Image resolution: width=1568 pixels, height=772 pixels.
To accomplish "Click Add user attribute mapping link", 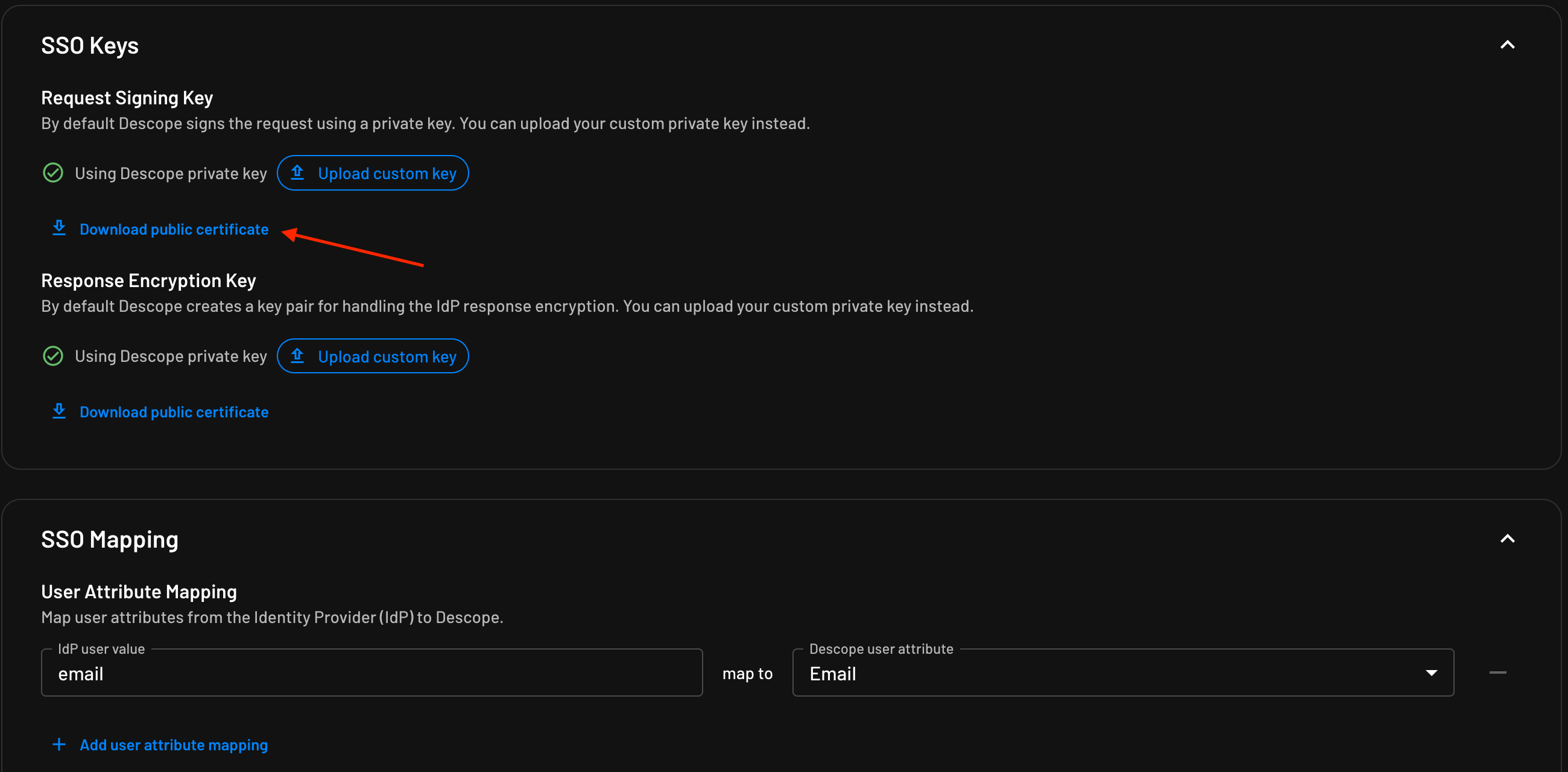I will pyautogui.click(x=174, y=745).
